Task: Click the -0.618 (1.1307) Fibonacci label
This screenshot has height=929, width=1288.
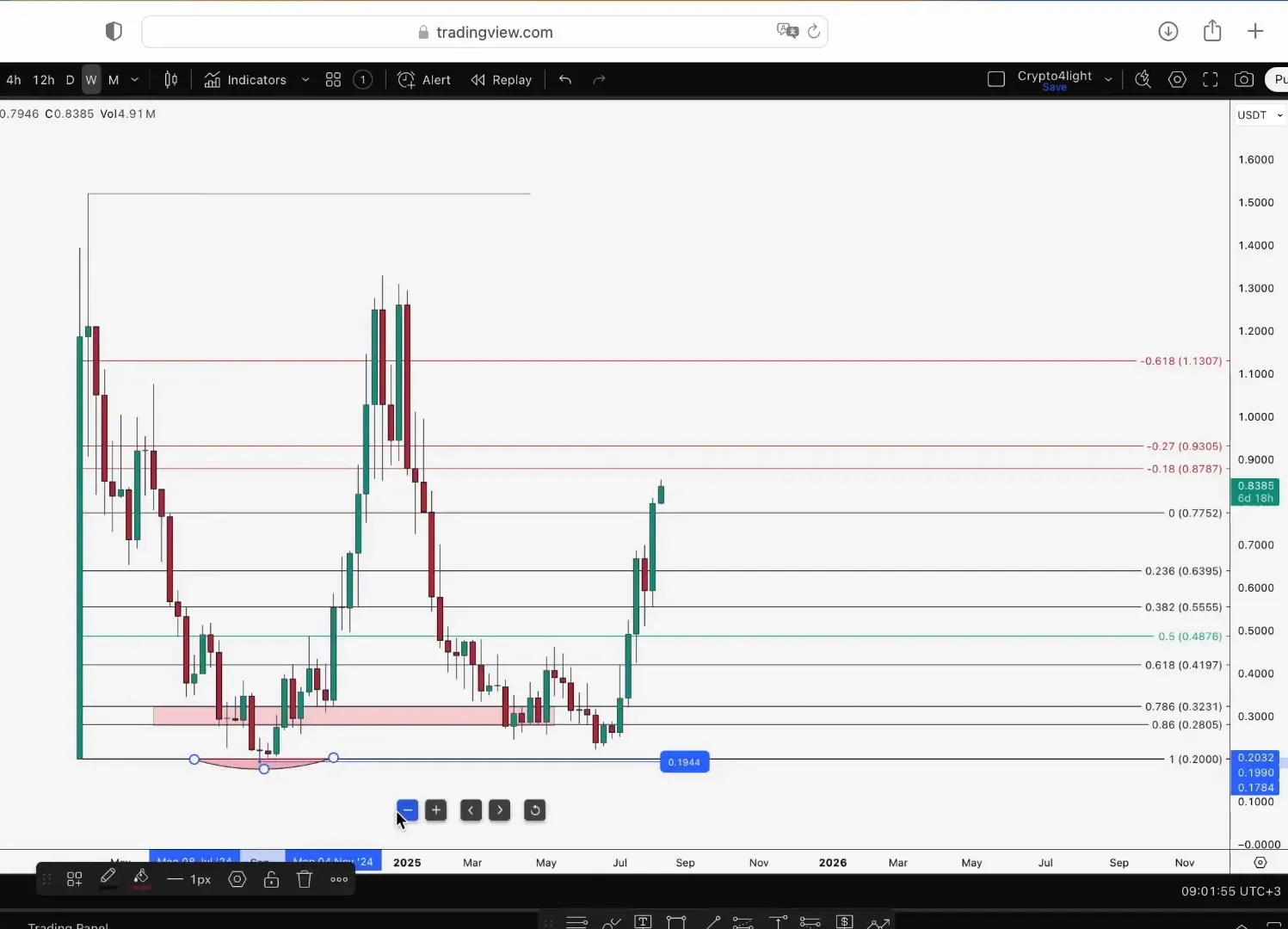Action: coord(1181,361)
